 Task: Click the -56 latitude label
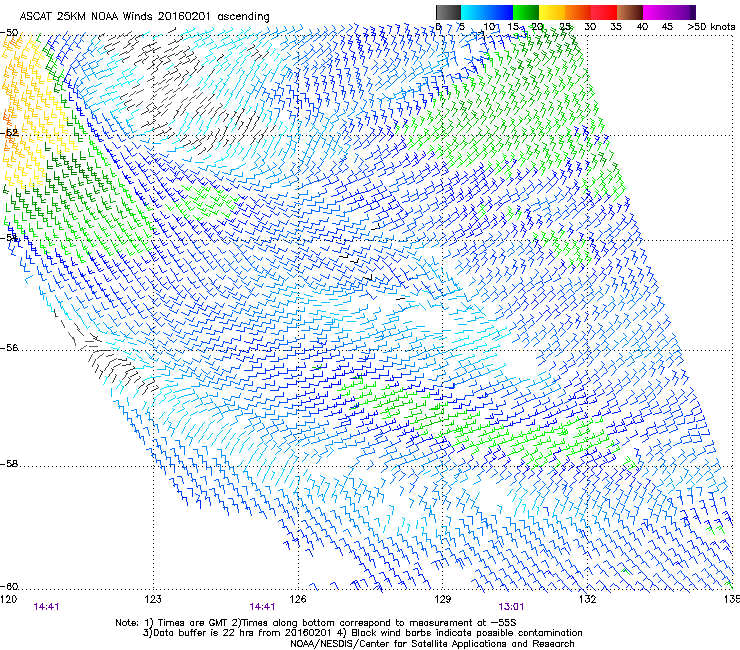point(9,348)
